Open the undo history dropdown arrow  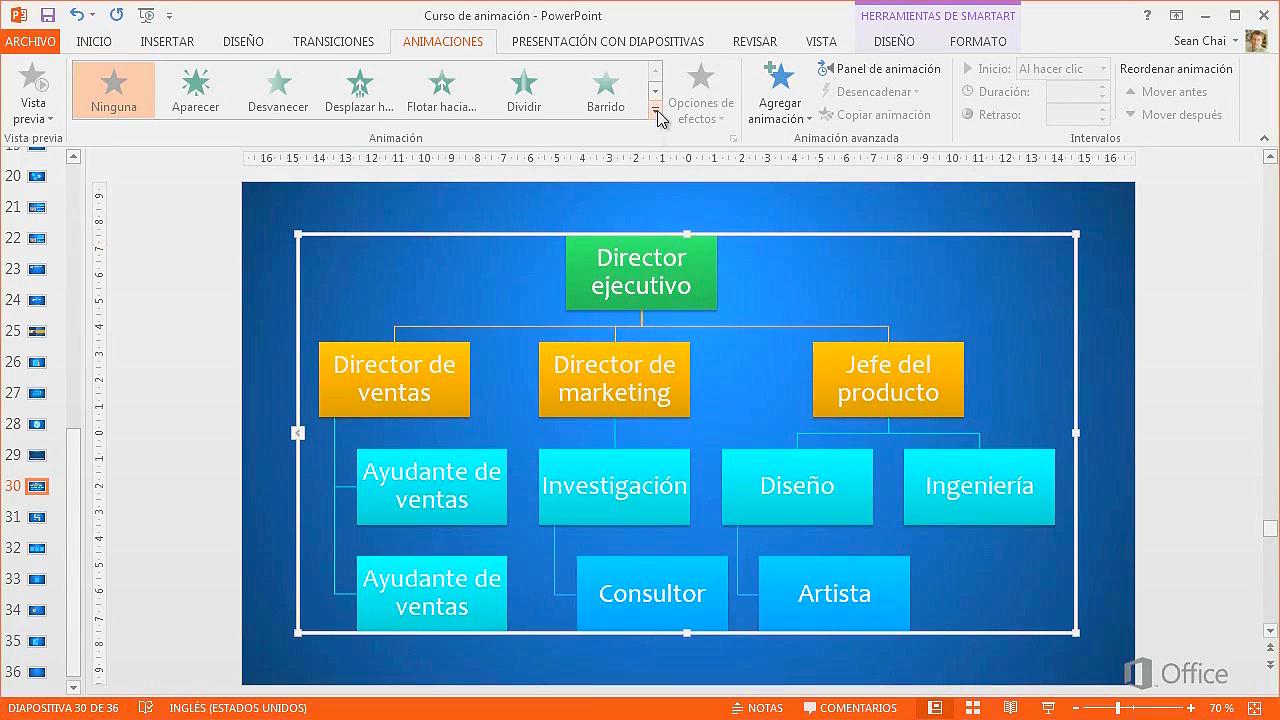click(92, 16)
